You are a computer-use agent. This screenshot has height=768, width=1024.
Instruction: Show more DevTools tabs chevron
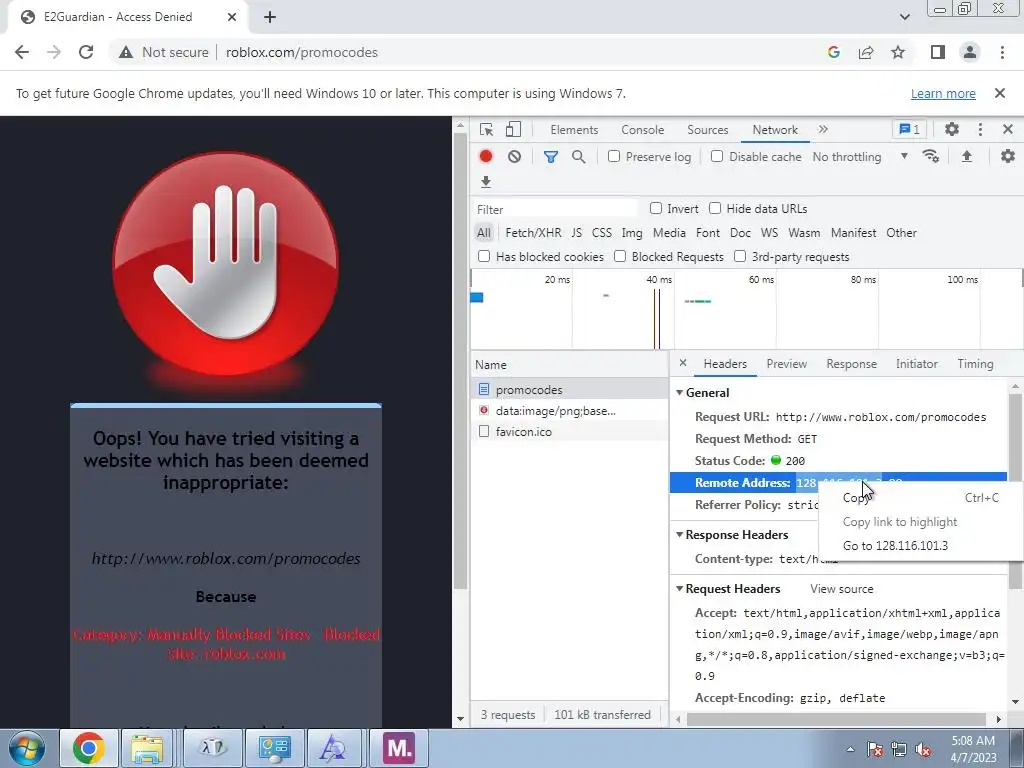tap(823, 129)
